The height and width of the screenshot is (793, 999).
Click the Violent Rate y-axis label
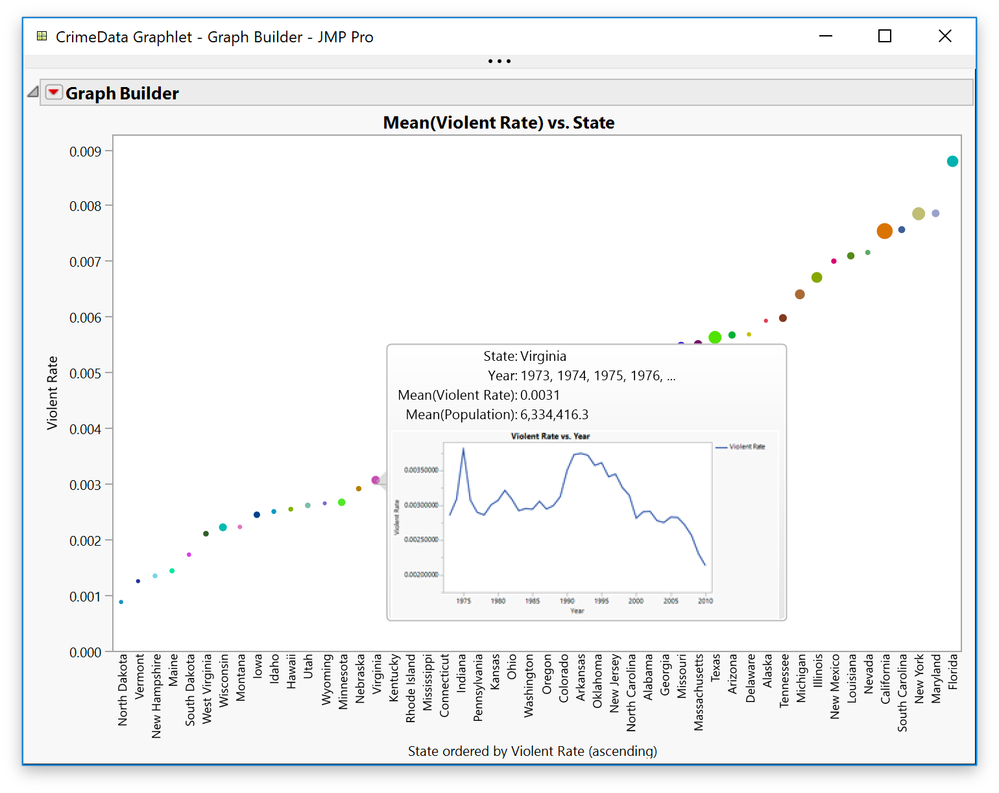[x=52, y=393]
